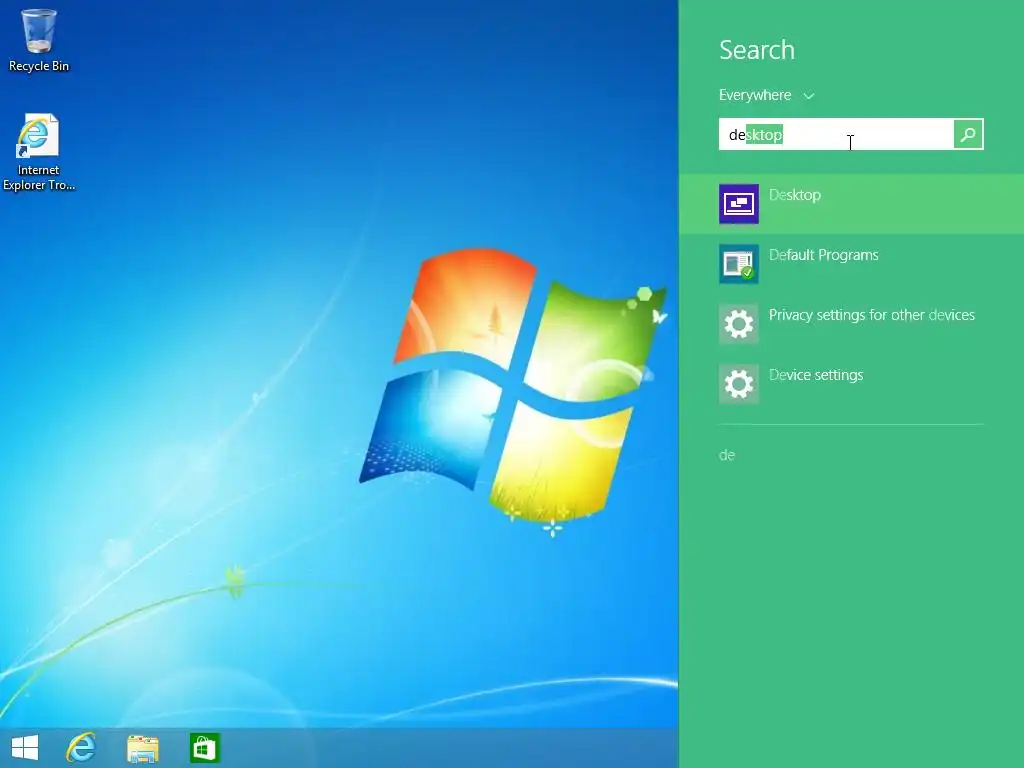Image resolution: width=1024 pixels, height=768 pixels.
Task: Click the Default Programs icon
Action: [739, 264]
